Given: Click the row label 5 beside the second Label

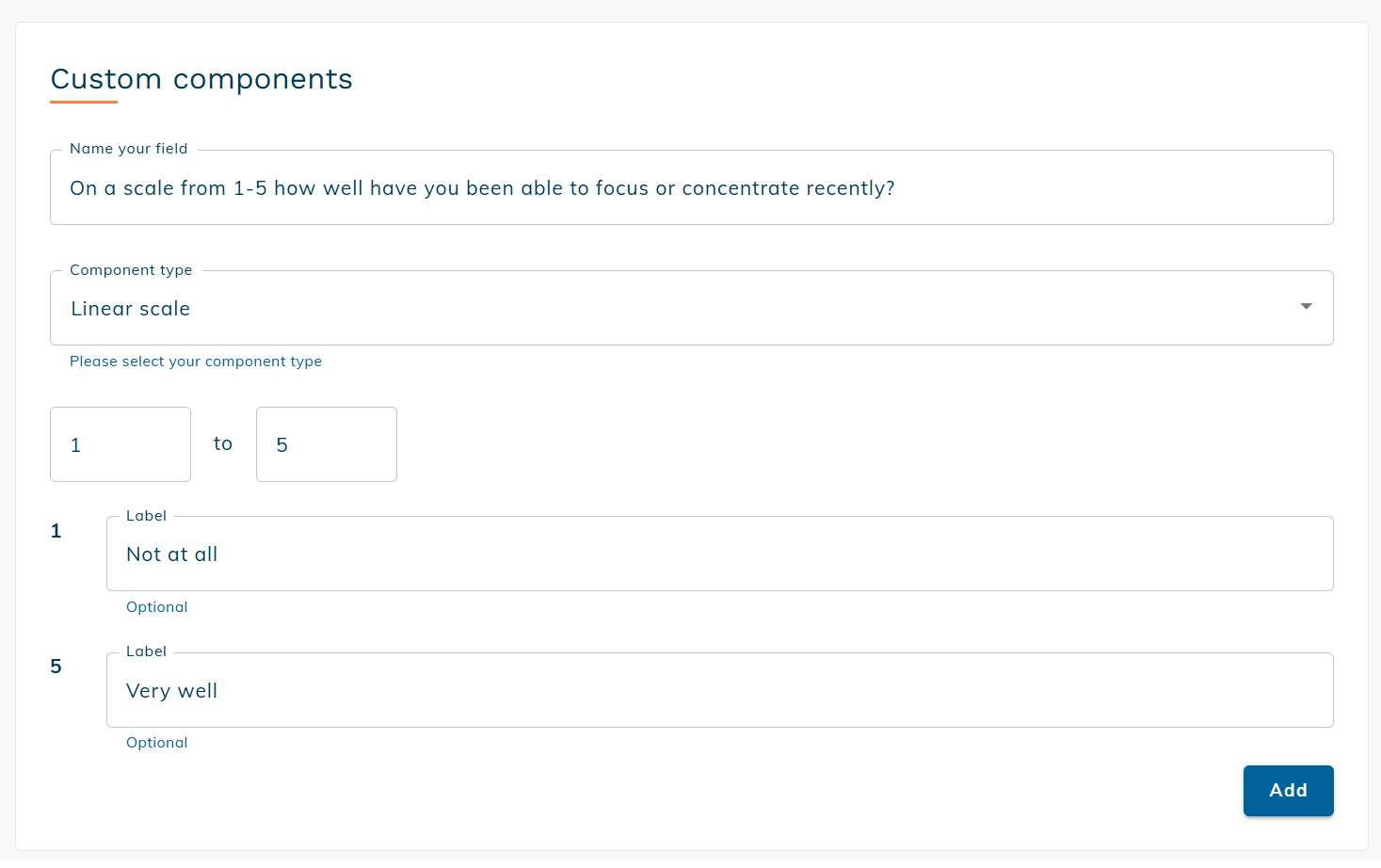Looking at the screenshot, I should [x=56, y=666].
